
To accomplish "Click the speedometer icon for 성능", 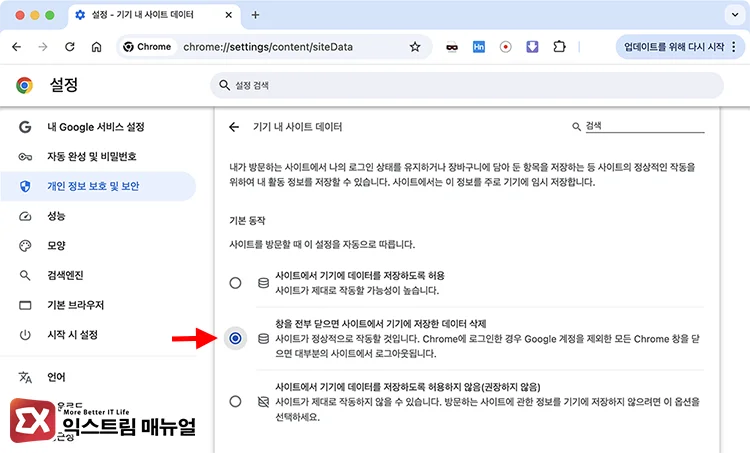I will click(25, 216).
